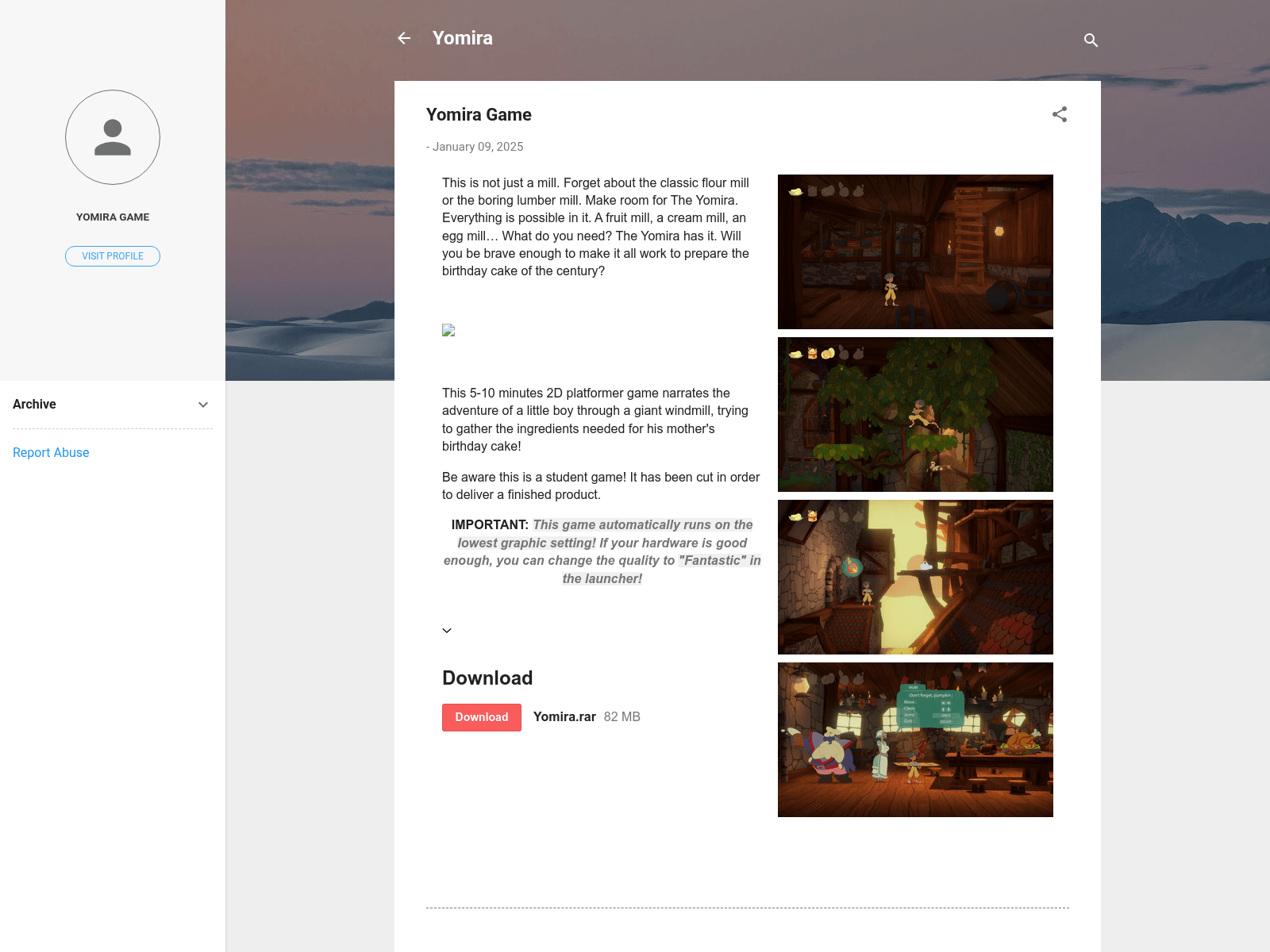
Task: Open the sunlit windmill tower screenshot
Action: tap(915, 577)
